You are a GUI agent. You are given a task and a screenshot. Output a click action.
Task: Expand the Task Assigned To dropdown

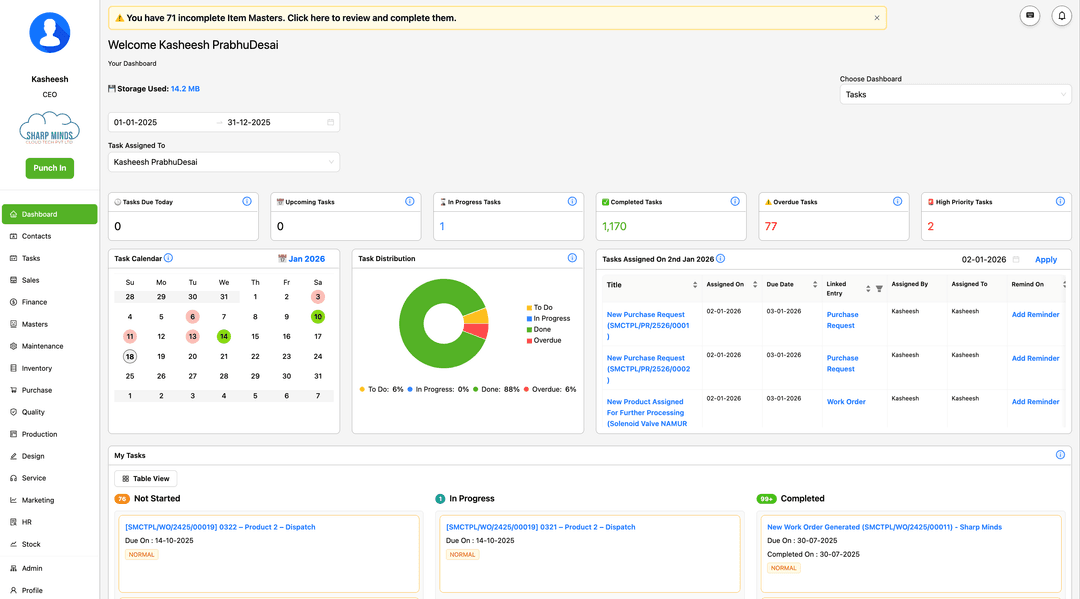point(222,161)
